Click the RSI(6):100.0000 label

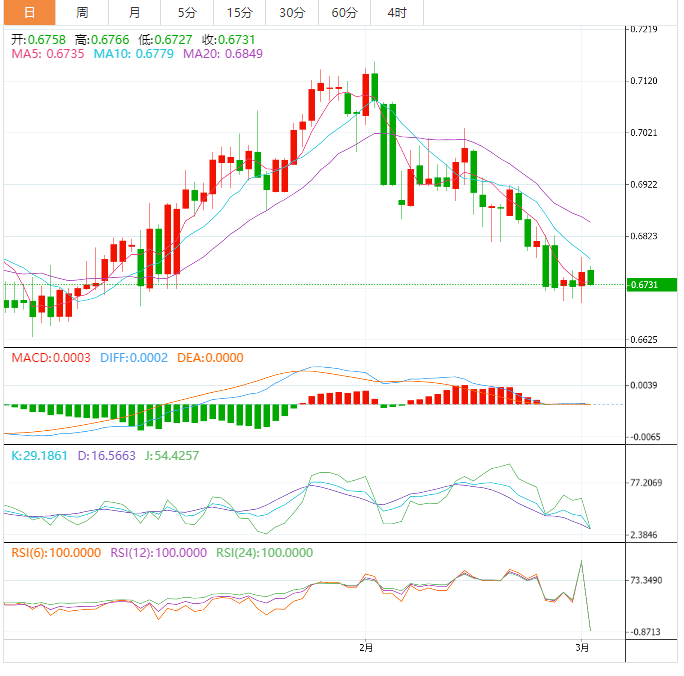coord(56,553)
